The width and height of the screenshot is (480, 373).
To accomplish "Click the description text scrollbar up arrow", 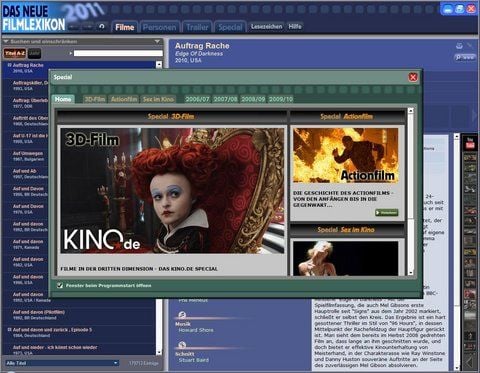I will point(457,136).
